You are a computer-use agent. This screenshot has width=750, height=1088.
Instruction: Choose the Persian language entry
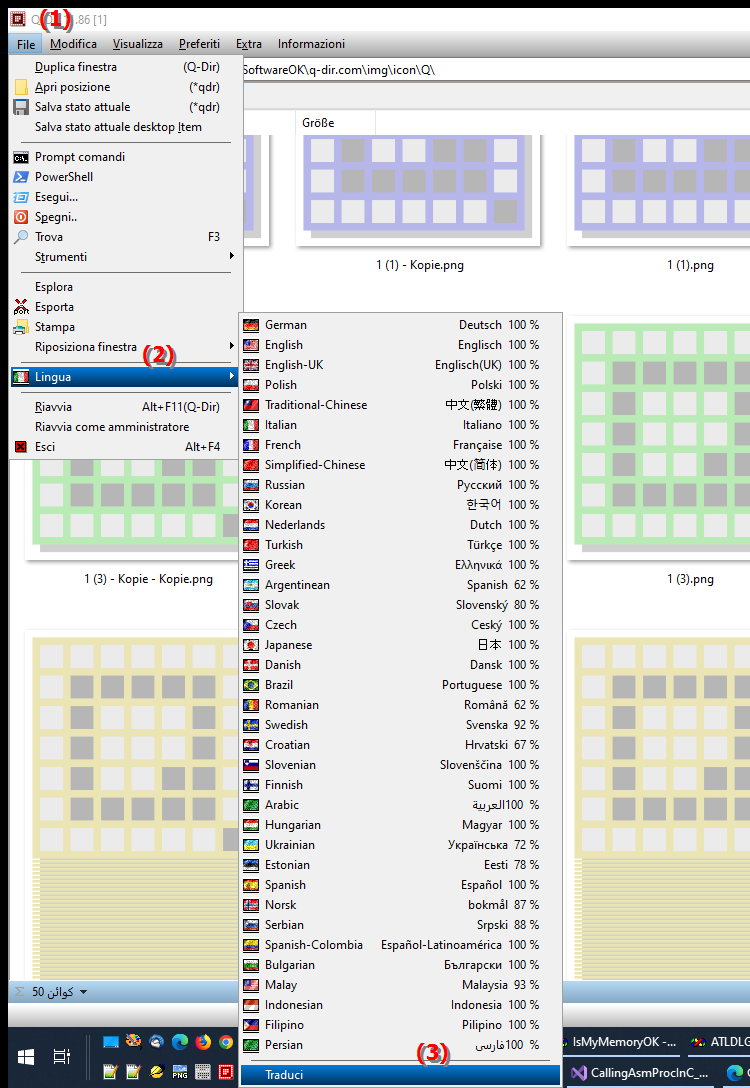[x=400, y=1045]
